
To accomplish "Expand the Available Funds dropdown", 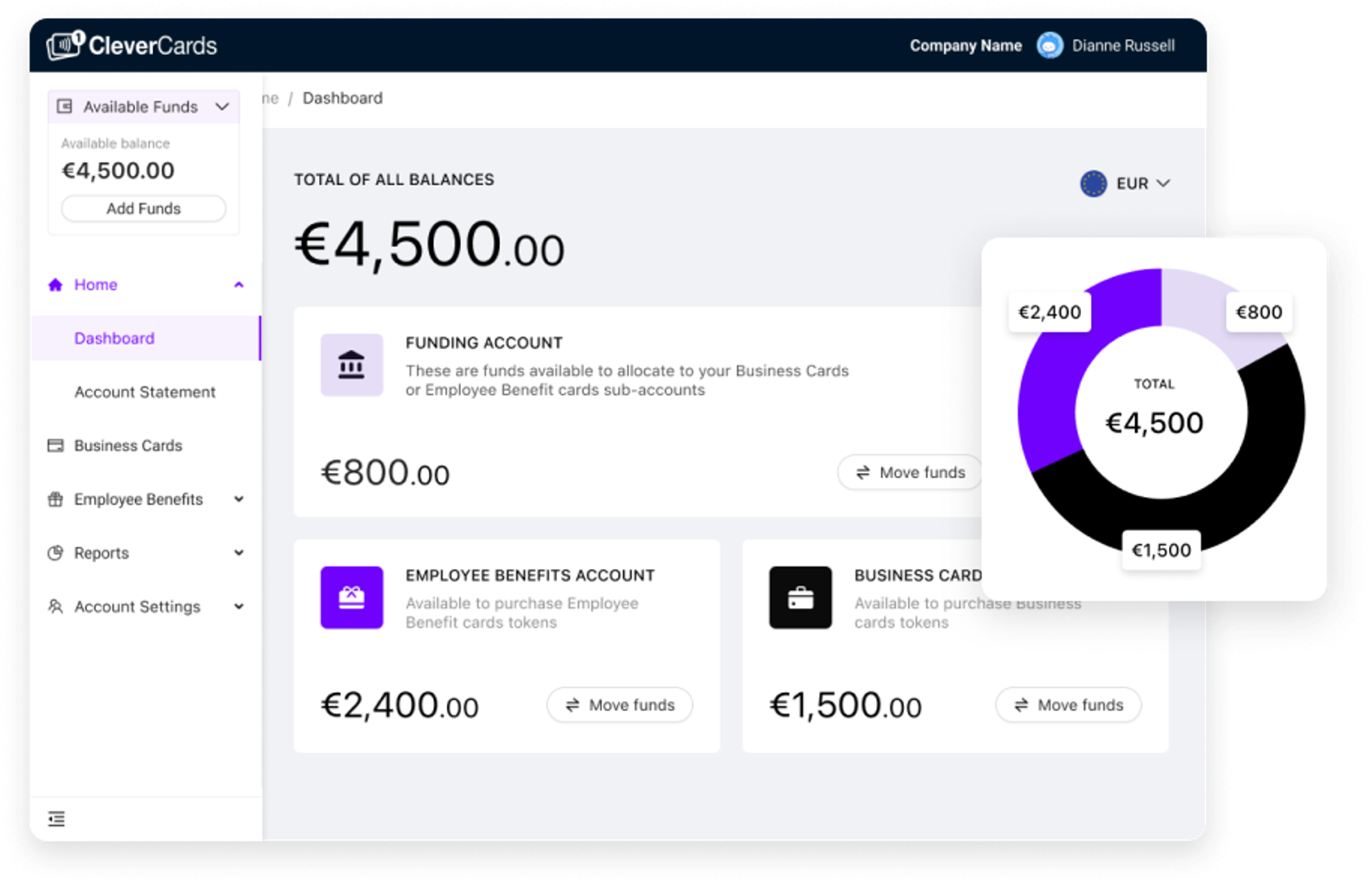I will (x=222, y=107).
